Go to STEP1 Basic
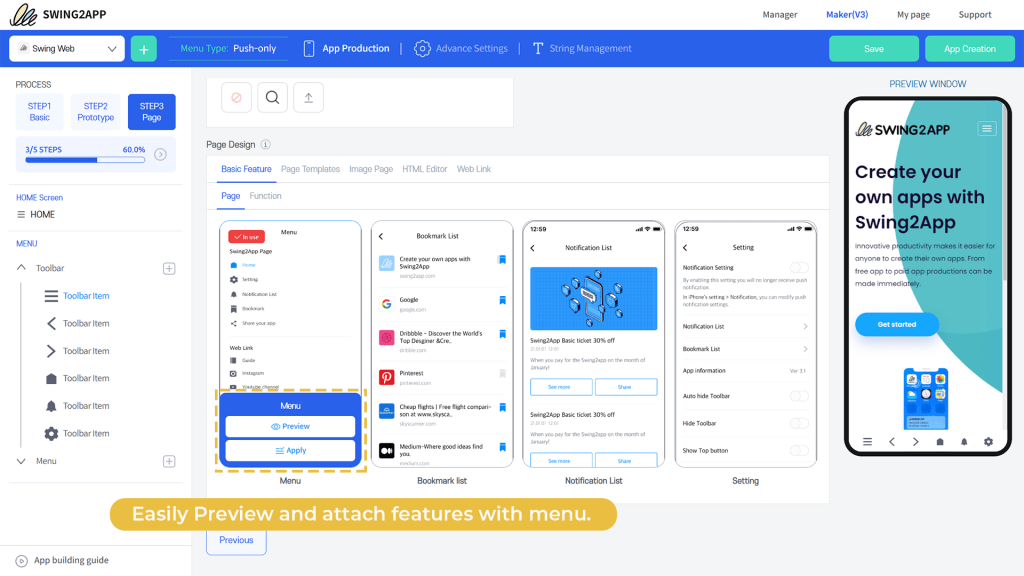1024x576 pixels. tap(39, 112)
